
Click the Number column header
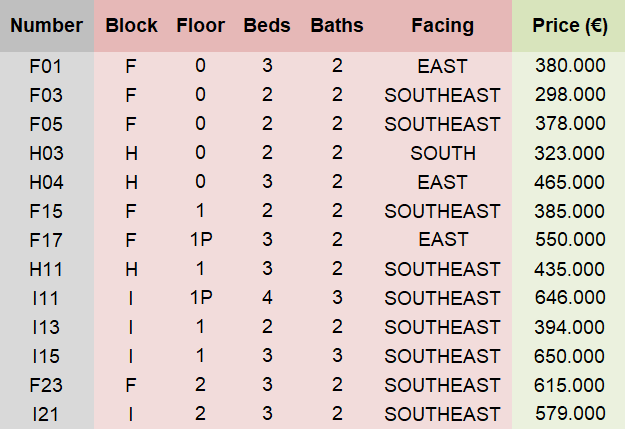(x=46, y=25)
